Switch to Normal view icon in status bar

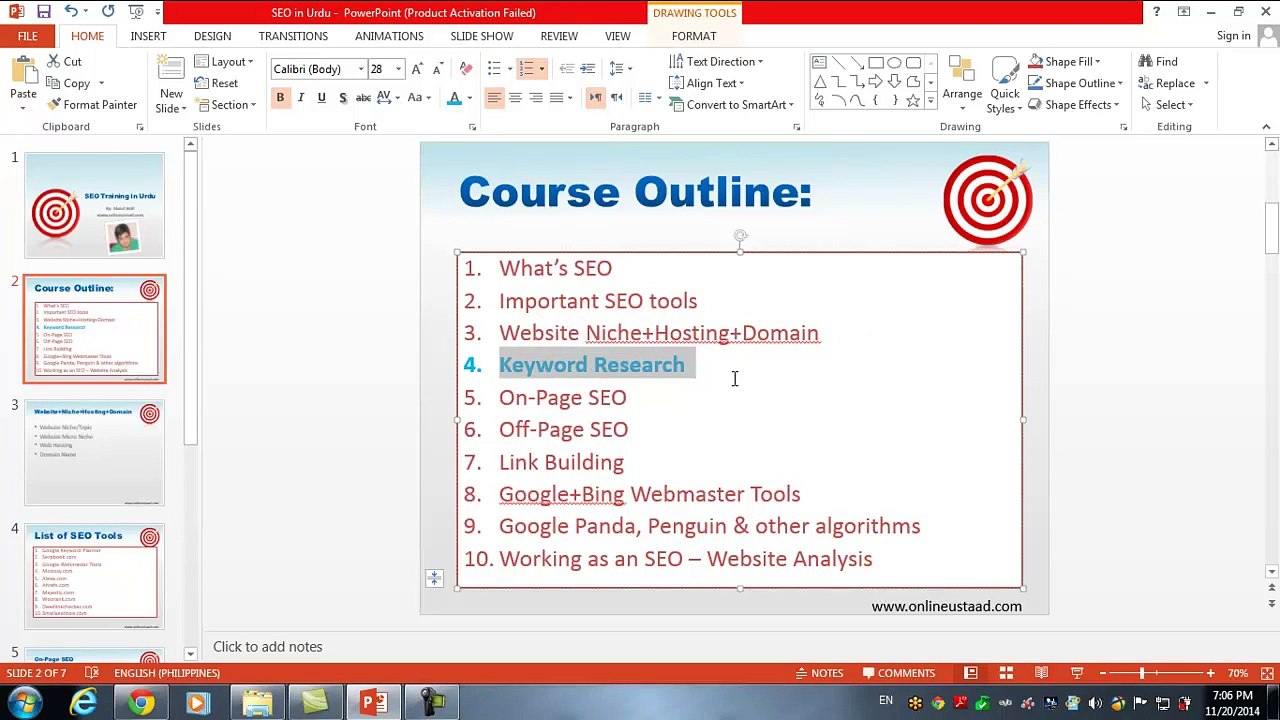[x=970, y=673]
